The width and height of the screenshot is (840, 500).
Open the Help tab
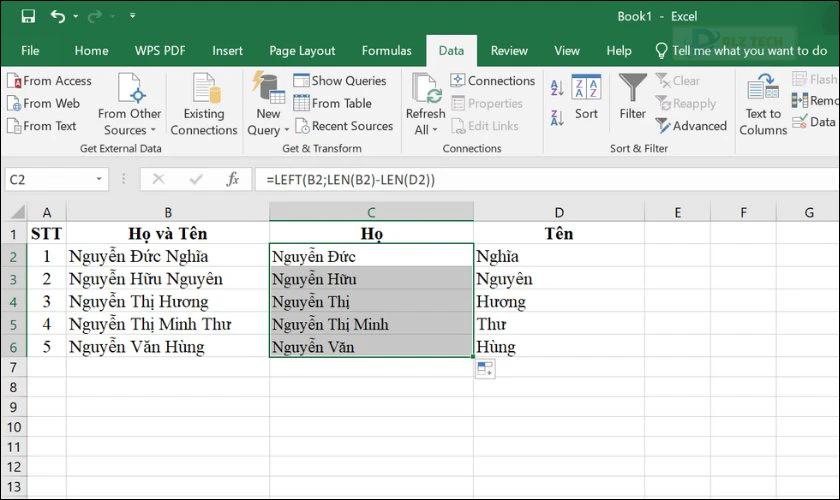(619, 51)
